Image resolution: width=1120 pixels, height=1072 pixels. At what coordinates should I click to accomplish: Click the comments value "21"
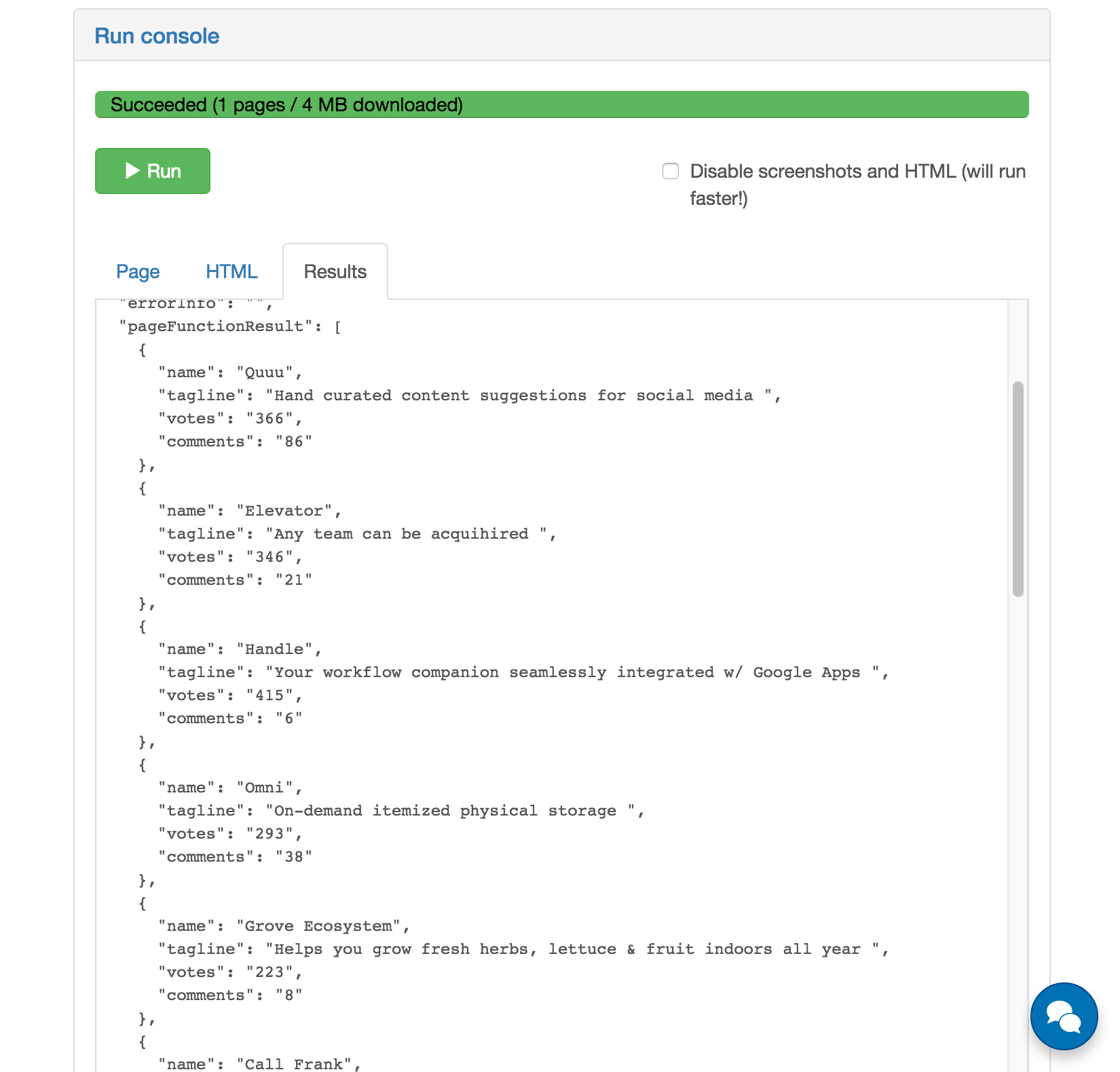tap(293, 580)
